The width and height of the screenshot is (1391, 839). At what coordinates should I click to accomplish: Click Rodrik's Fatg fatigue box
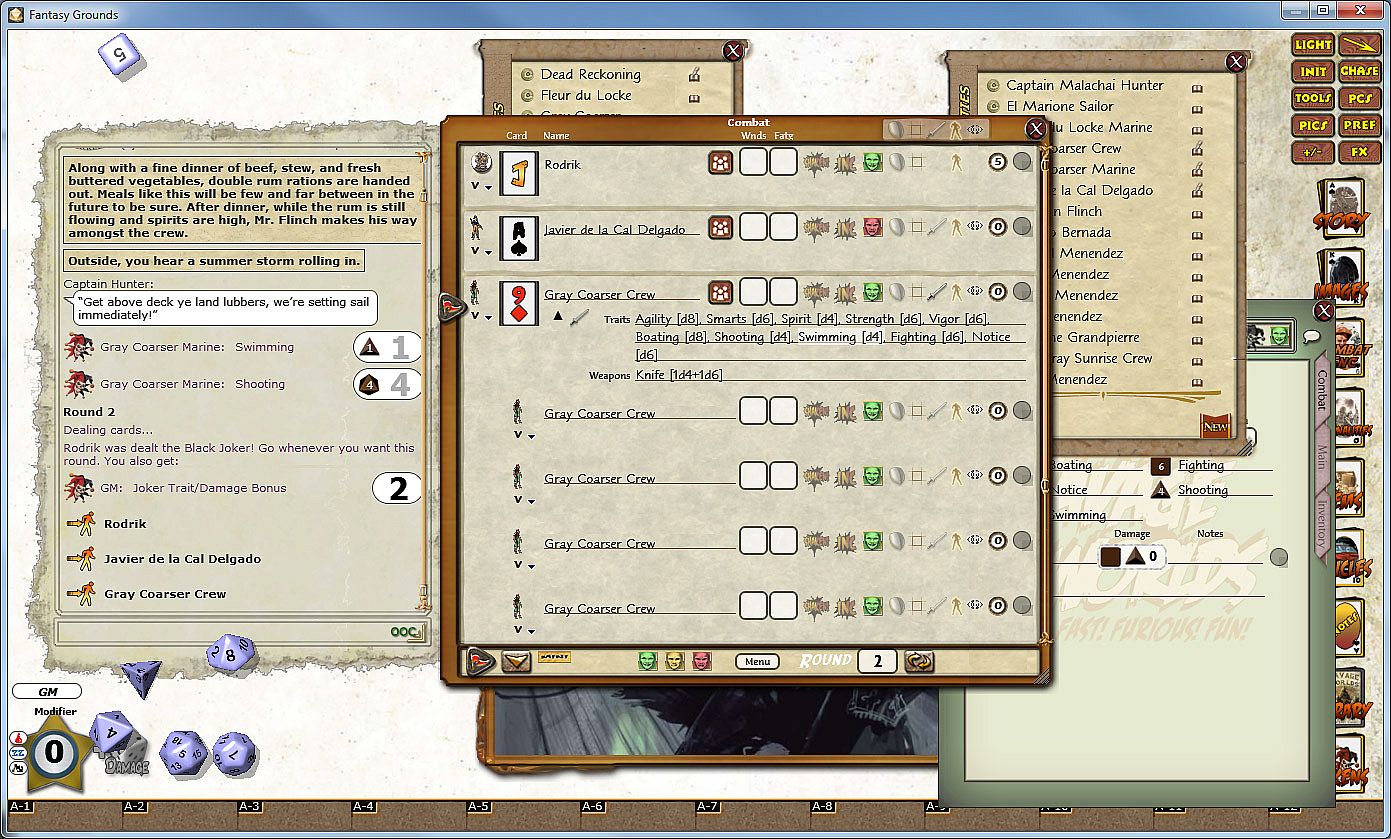(783, 162)
